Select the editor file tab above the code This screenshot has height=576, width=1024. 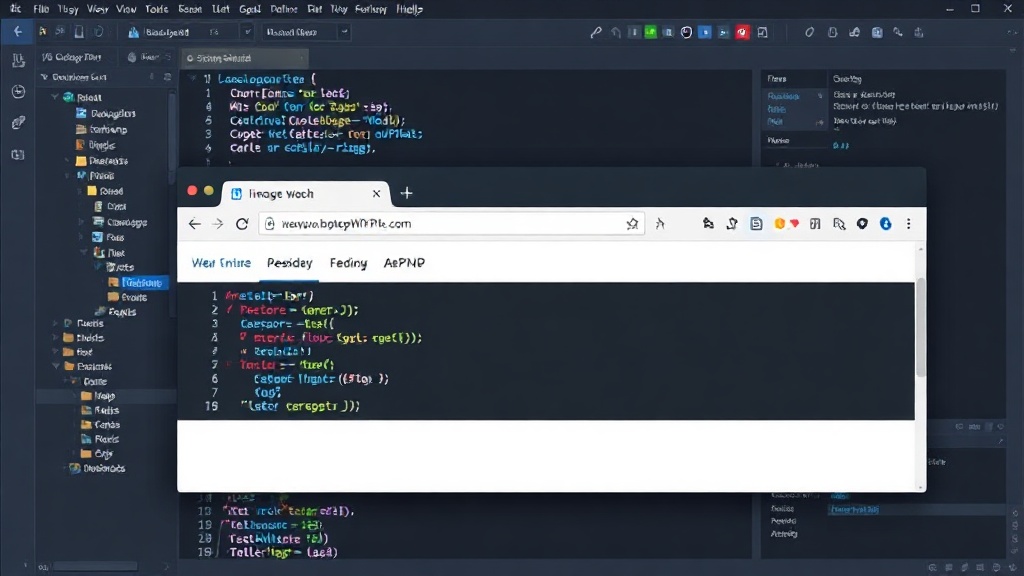point(244,58)
